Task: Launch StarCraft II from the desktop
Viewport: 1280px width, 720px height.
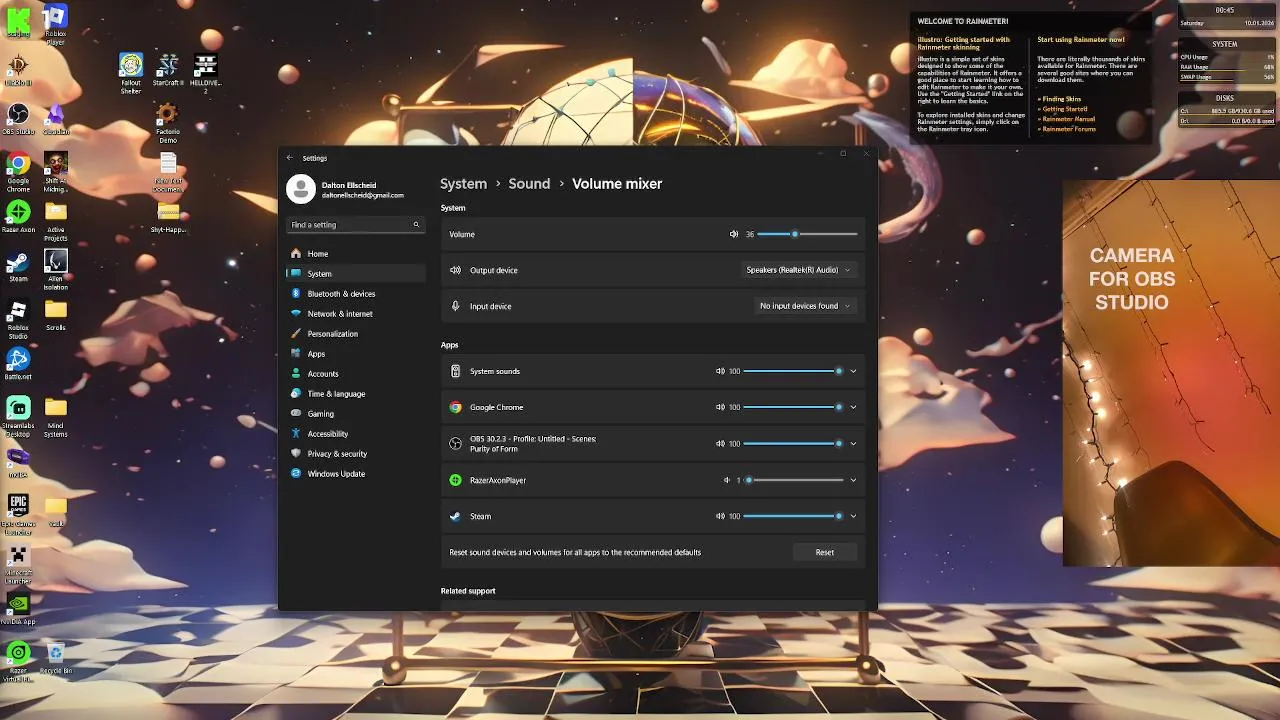Action: pyautogui.click(x=168, y=70)
